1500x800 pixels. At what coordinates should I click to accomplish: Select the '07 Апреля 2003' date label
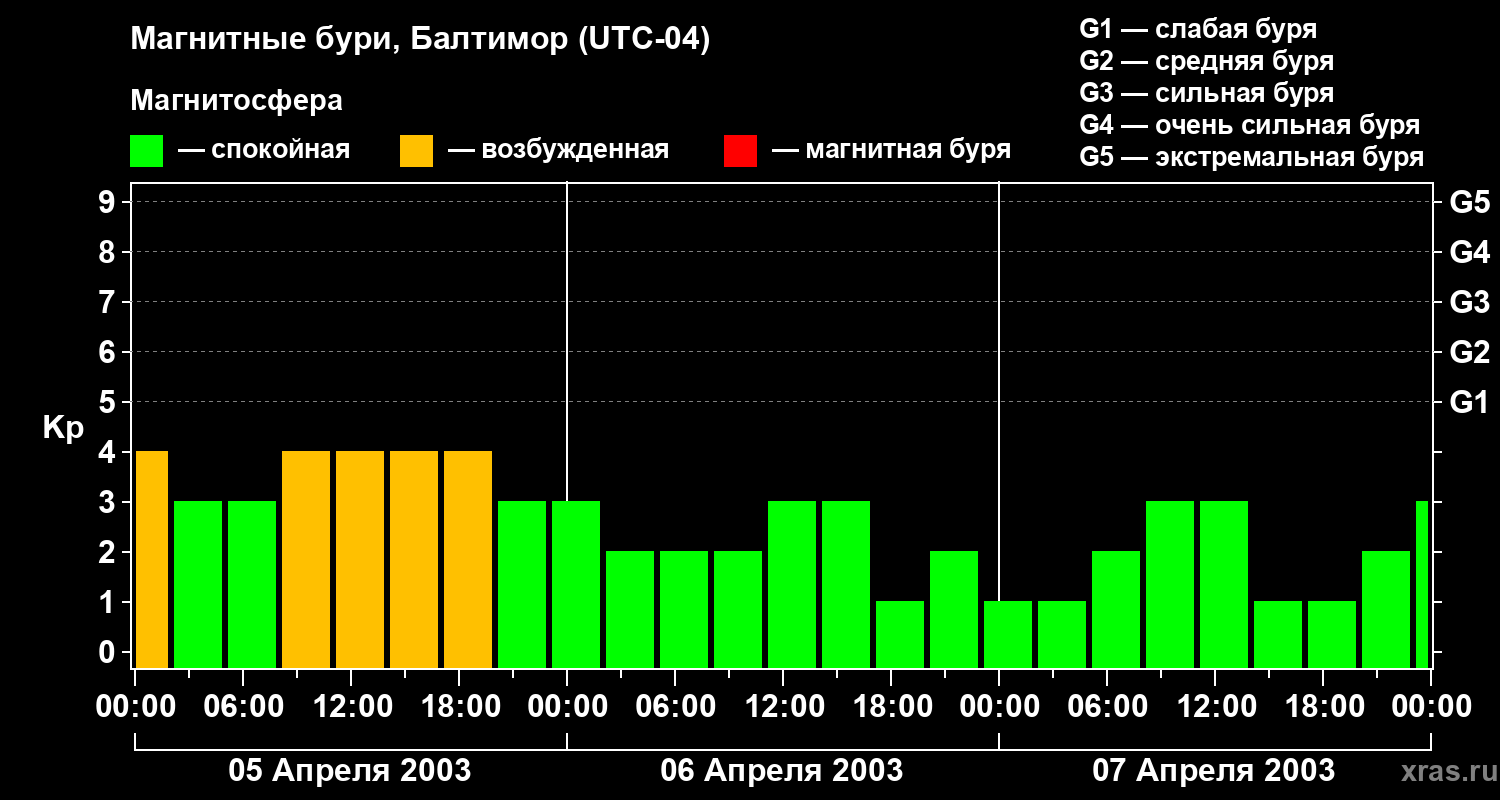coord(1213,770)
